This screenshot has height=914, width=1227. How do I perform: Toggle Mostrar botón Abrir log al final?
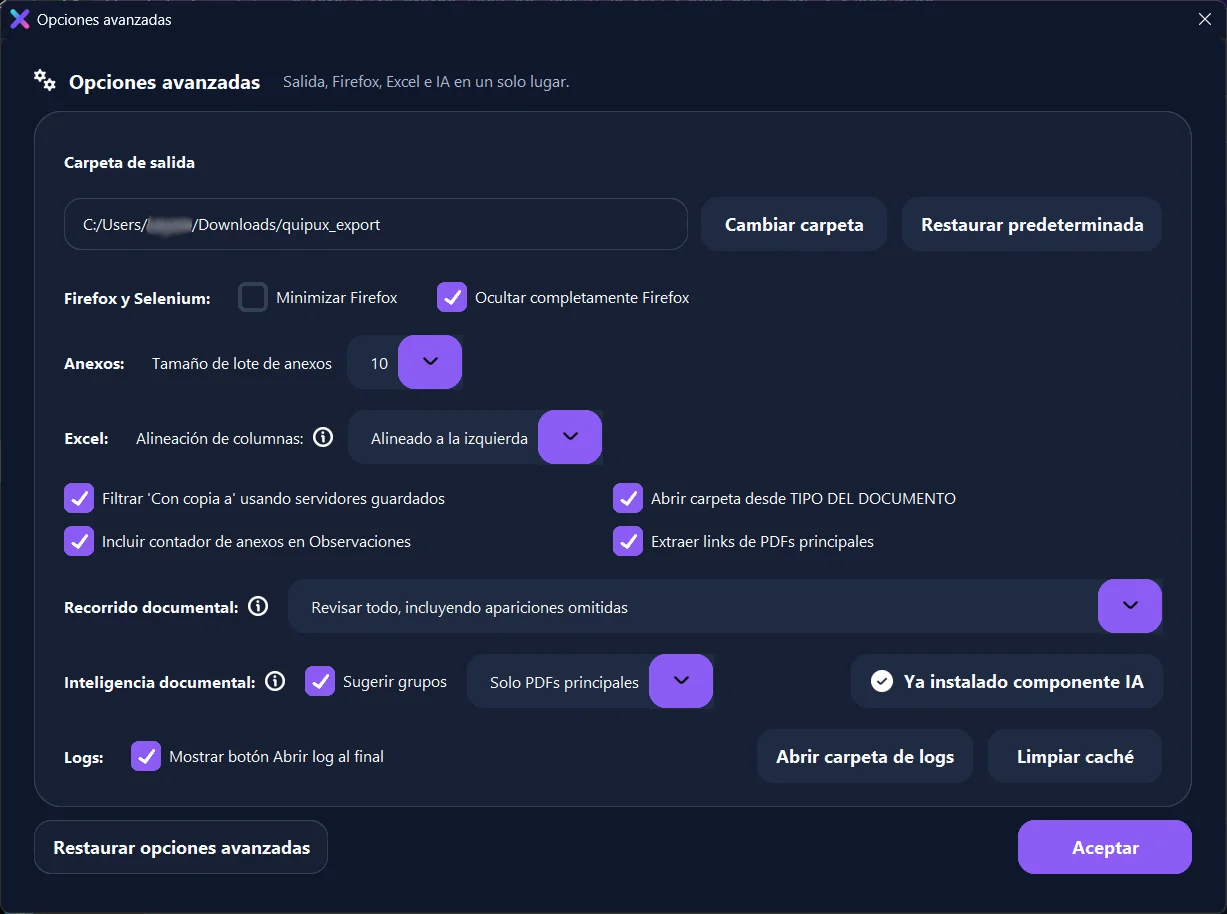tap(146, 756)
